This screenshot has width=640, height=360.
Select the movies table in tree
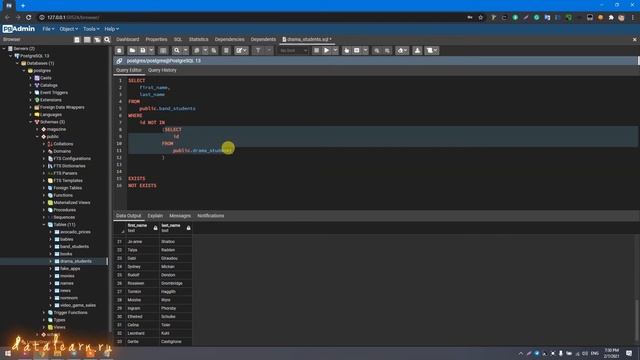67,276
